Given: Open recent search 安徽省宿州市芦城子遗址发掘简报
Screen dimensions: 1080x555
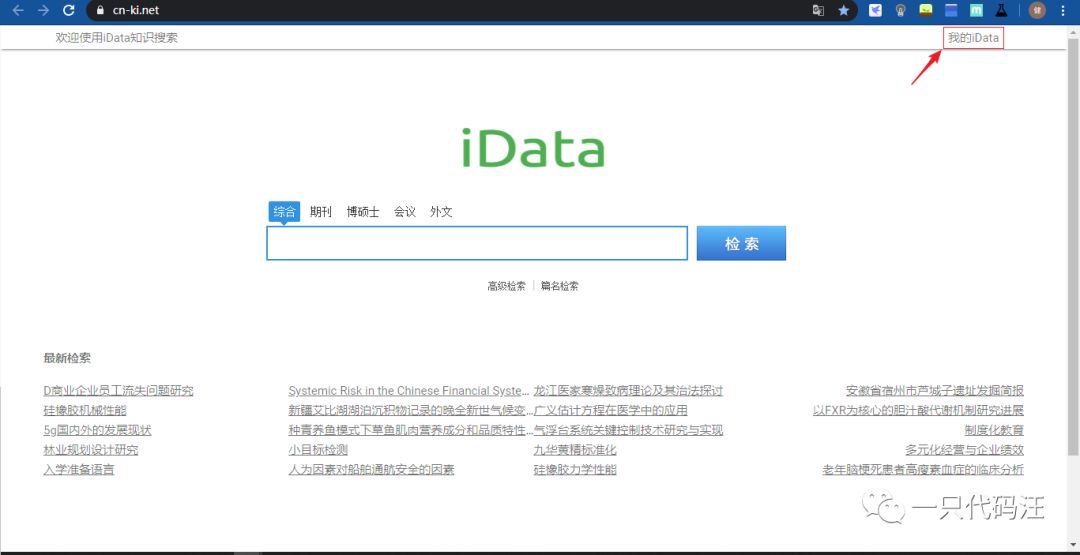Looking at the screenshot, I should tap(935, 391).
